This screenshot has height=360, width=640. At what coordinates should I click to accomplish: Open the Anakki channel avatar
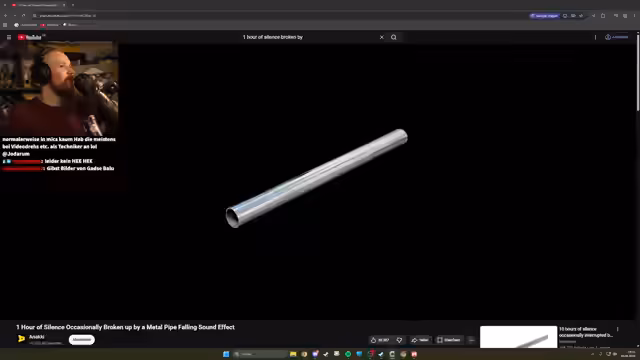tap(21, 339)
